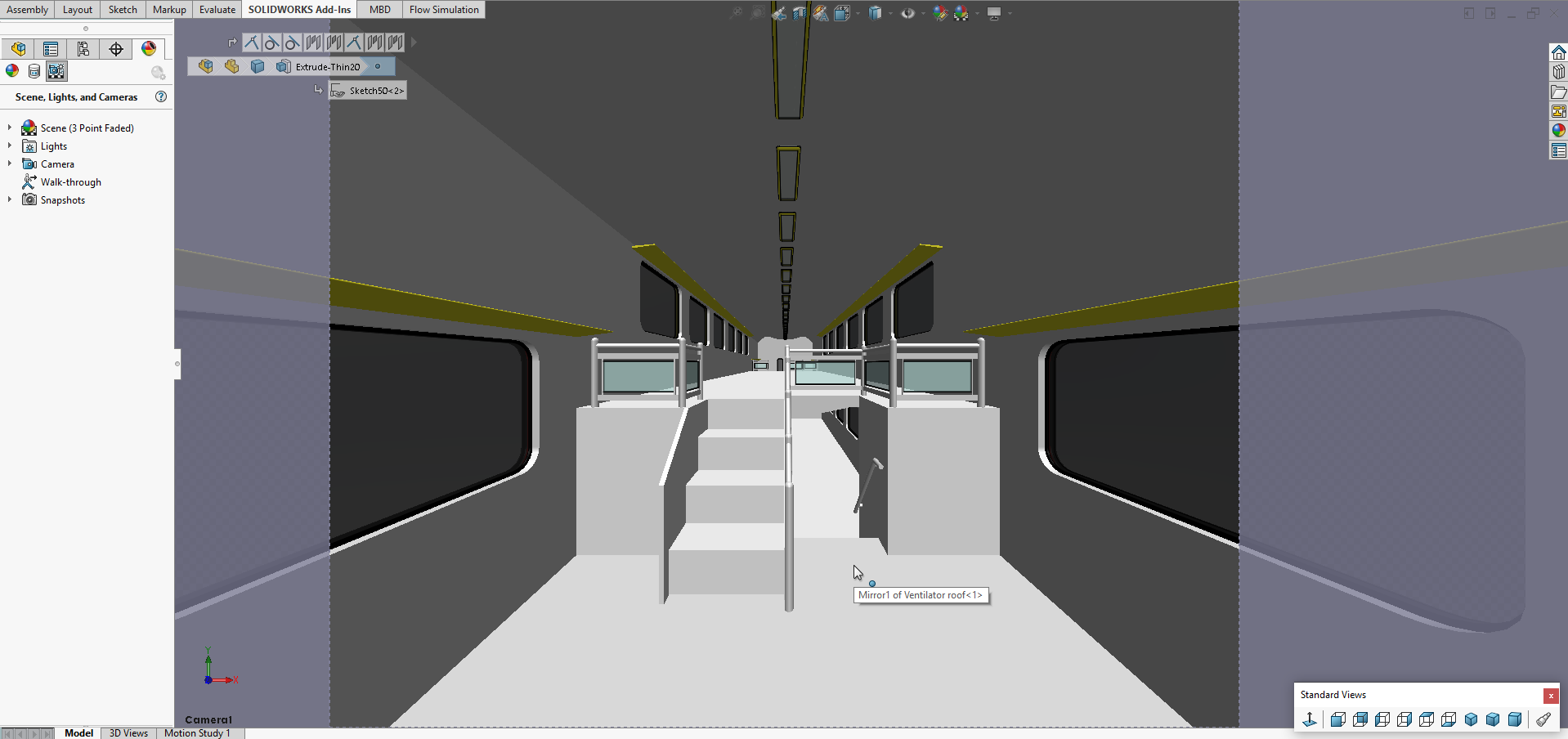The image size is (1568, 739).
Task: Switch to the Layout ribbon tab
Action: click(x=78, y=10)
